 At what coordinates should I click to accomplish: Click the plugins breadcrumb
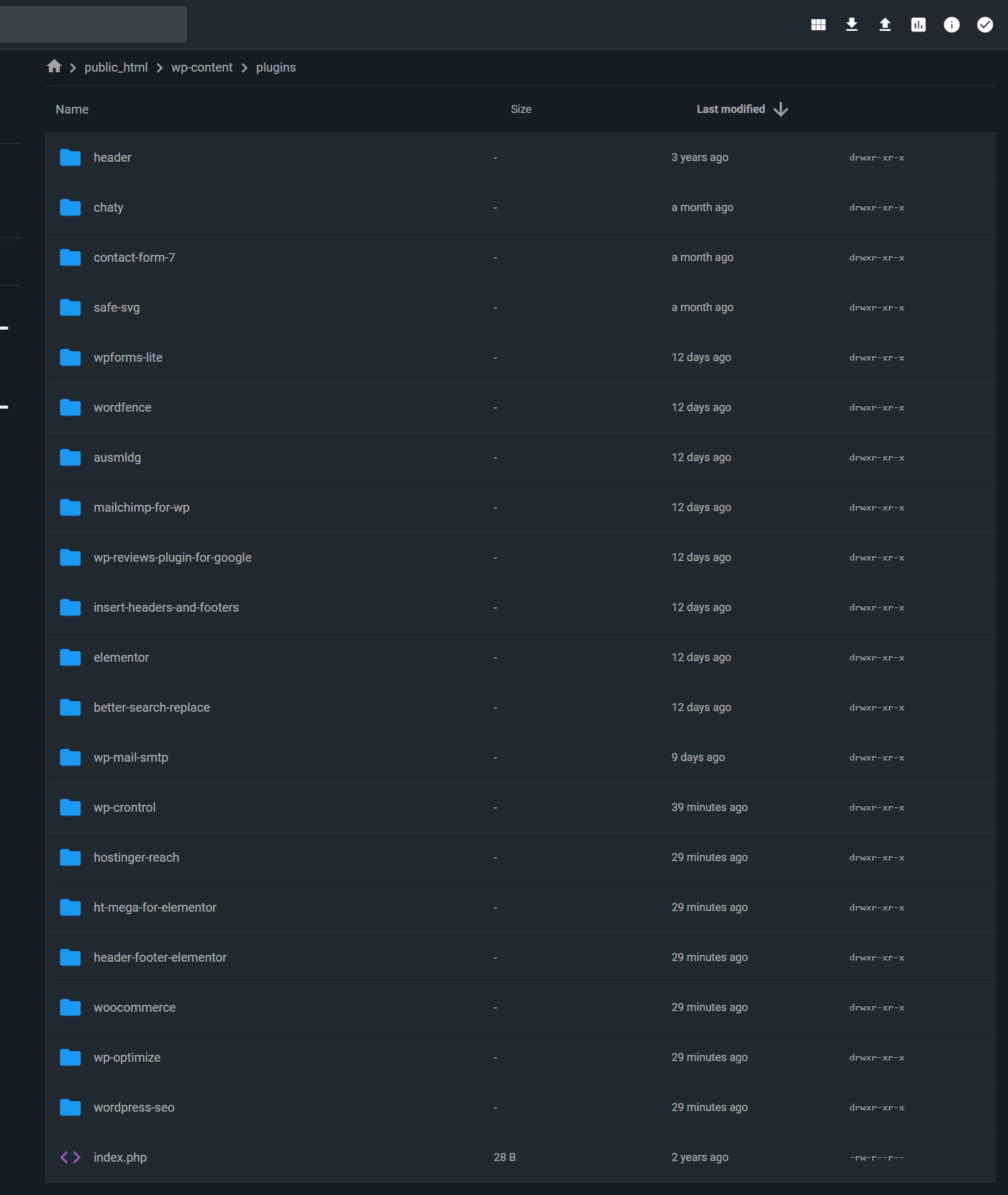click(276, 67)
